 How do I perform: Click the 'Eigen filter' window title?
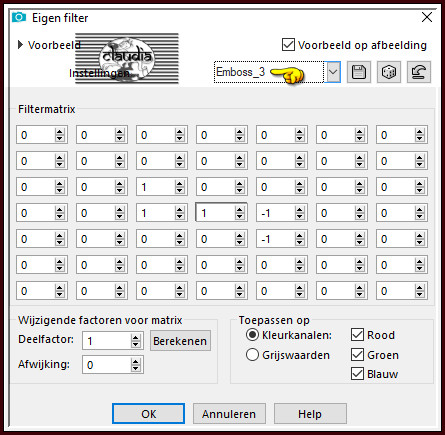tap(60, 18)
